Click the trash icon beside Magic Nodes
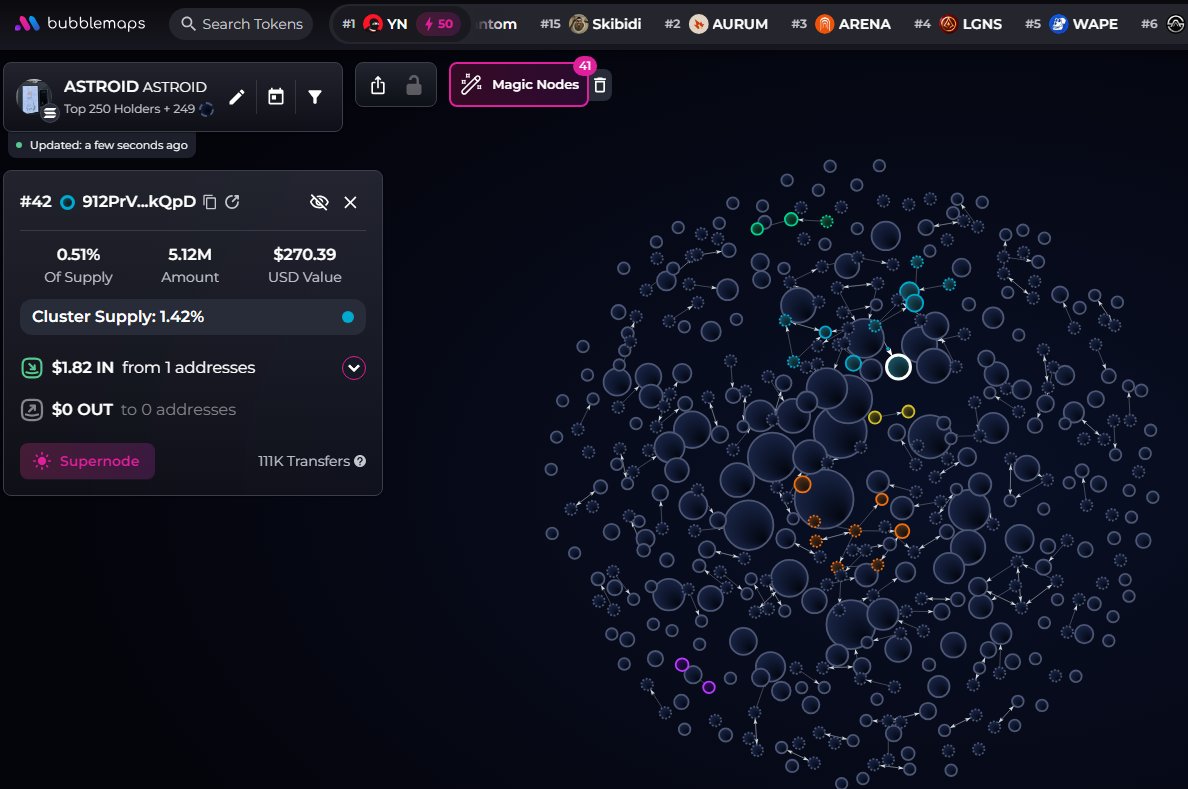The image size is (1188, 789). [599, 85]
